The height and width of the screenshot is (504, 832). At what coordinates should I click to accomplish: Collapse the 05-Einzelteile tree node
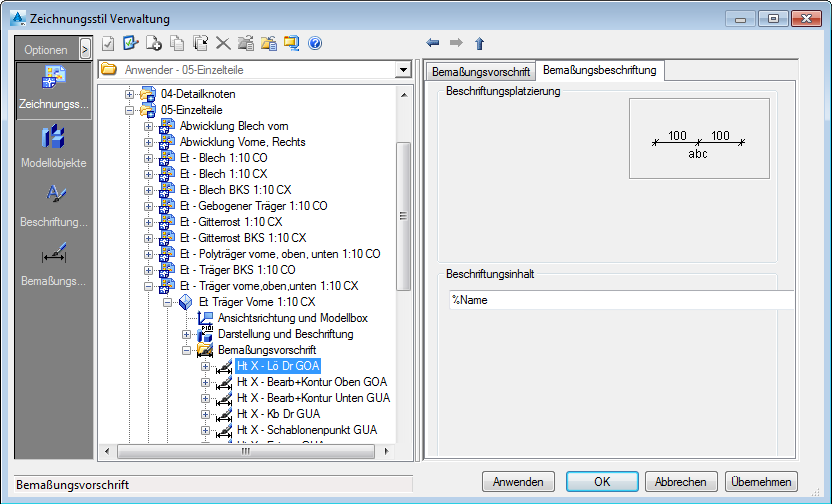pos(129,110)
